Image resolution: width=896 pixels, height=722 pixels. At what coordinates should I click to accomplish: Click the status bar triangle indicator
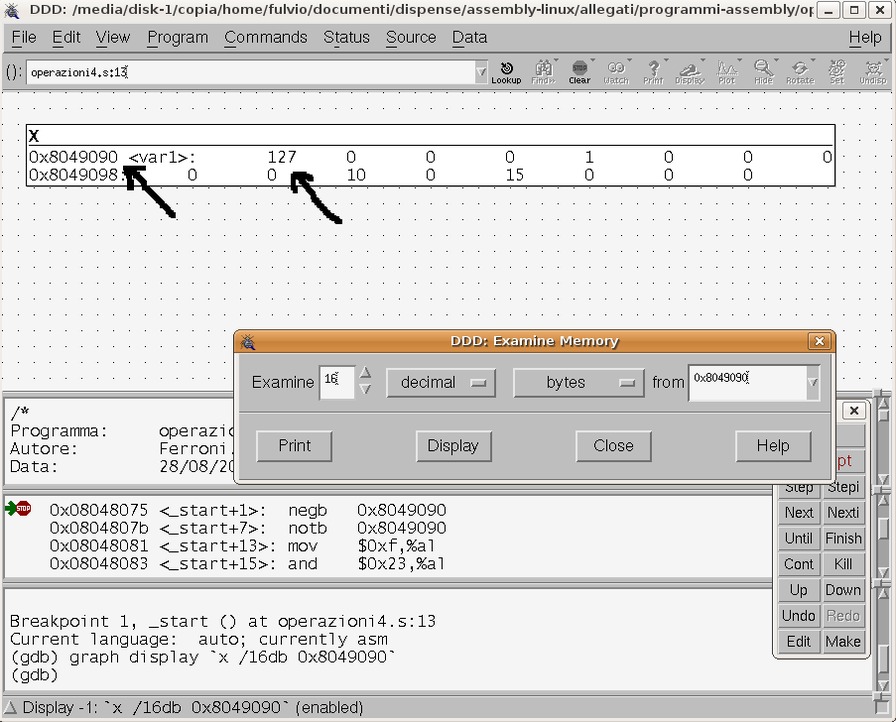[x=11, y=708]
